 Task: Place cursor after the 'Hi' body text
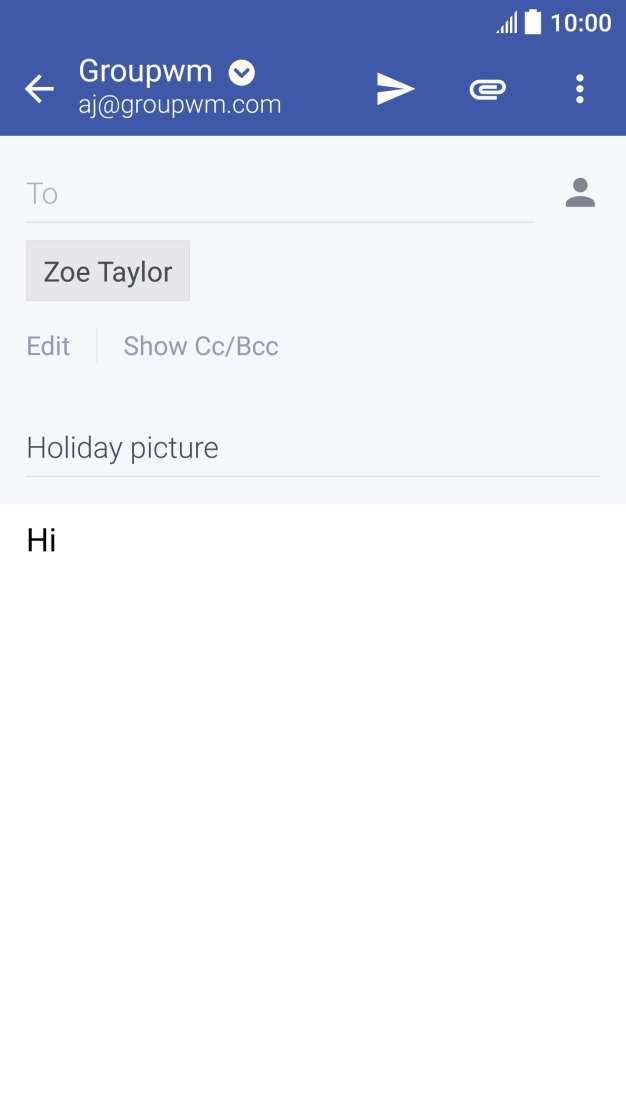(x=58, y=541)
